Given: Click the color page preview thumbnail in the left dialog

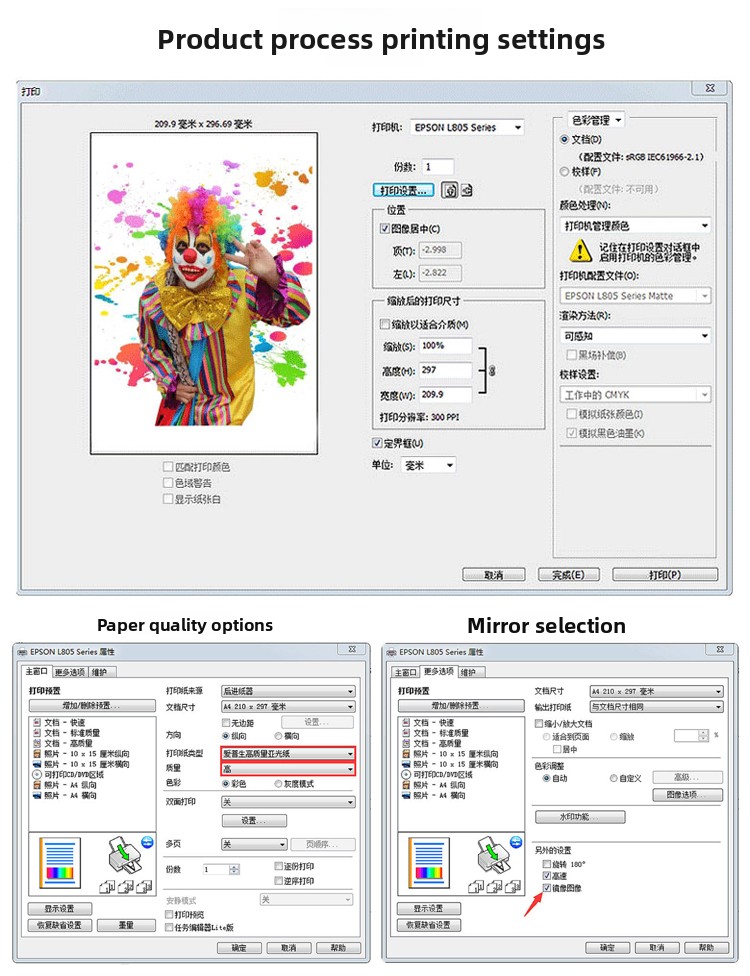Looking at the screenshot, I should (x=59, y=861).
